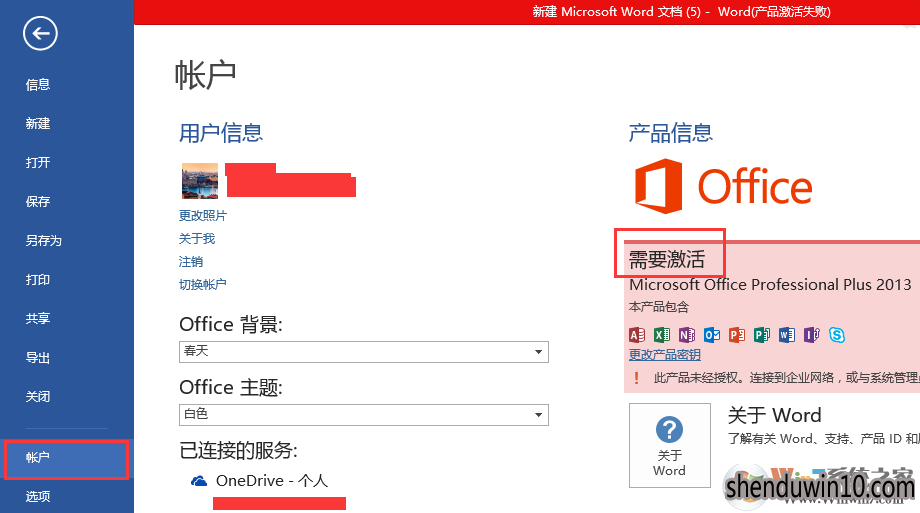
Task: Click the Office logo
Action: [723, 186]
